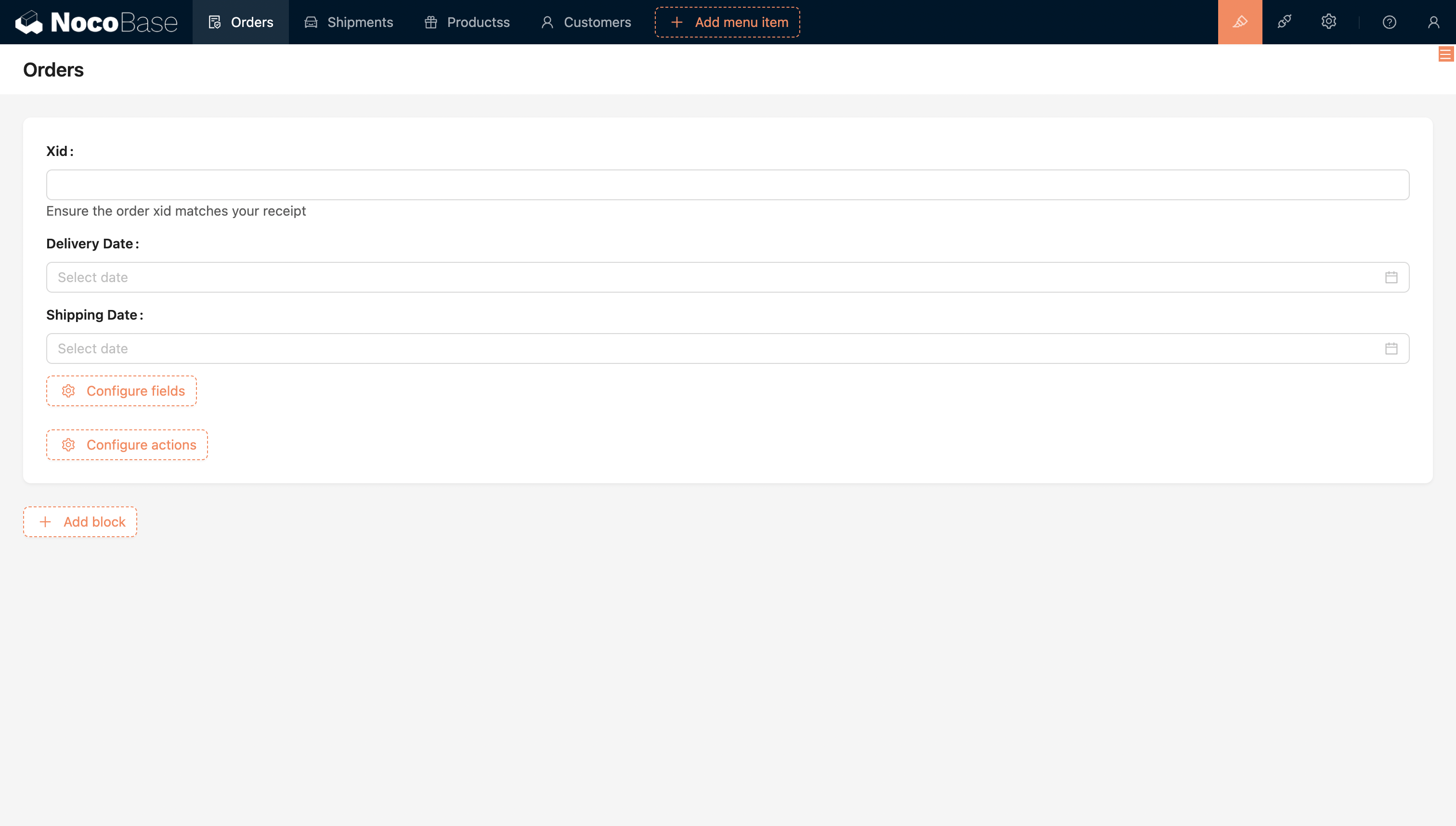Viewport: 1456px width, 826px height.
Task: Focus the Xid text input
Action: pyautogui.click(x=728, y=185)
